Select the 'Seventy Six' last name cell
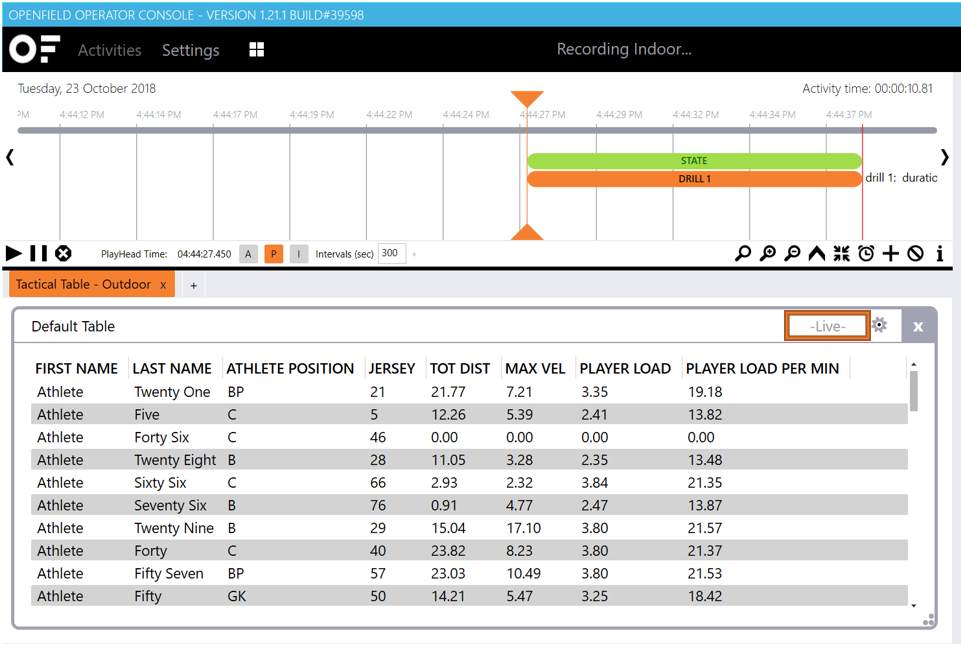 [x=170, y=506]
